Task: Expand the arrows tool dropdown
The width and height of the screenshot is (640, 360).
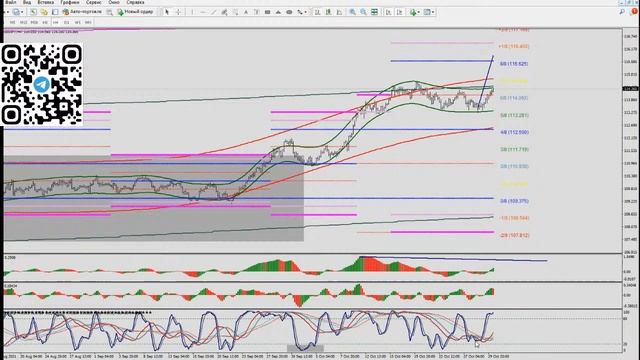Action: pyautogui.click(x=305, y=12)
